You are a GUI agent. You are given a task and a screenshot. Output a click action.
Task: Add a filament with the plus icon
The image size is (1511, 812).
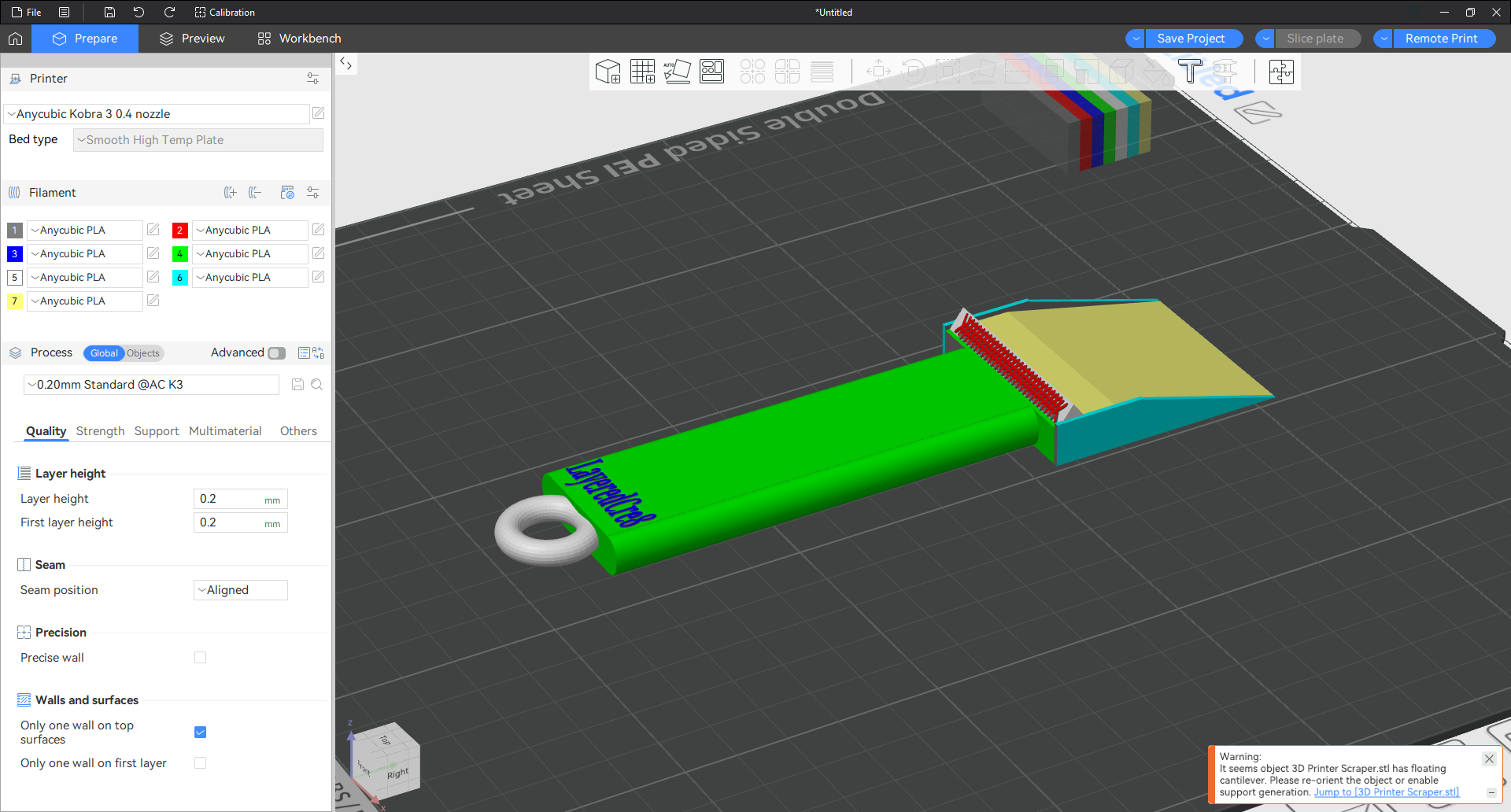230,193
